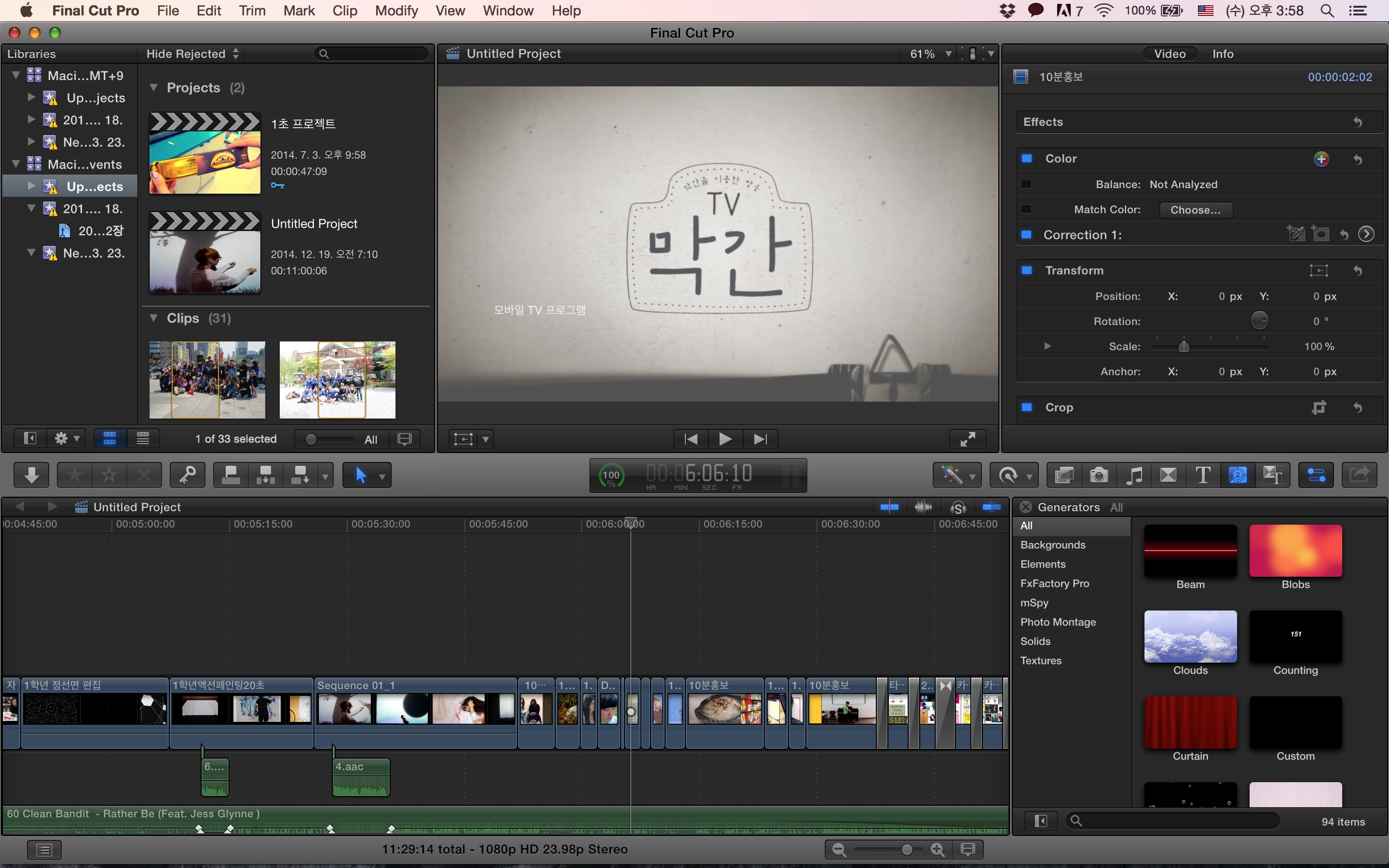
Task: Click the Clouds generator thumbnail
Action: (x=1190, y=636)
